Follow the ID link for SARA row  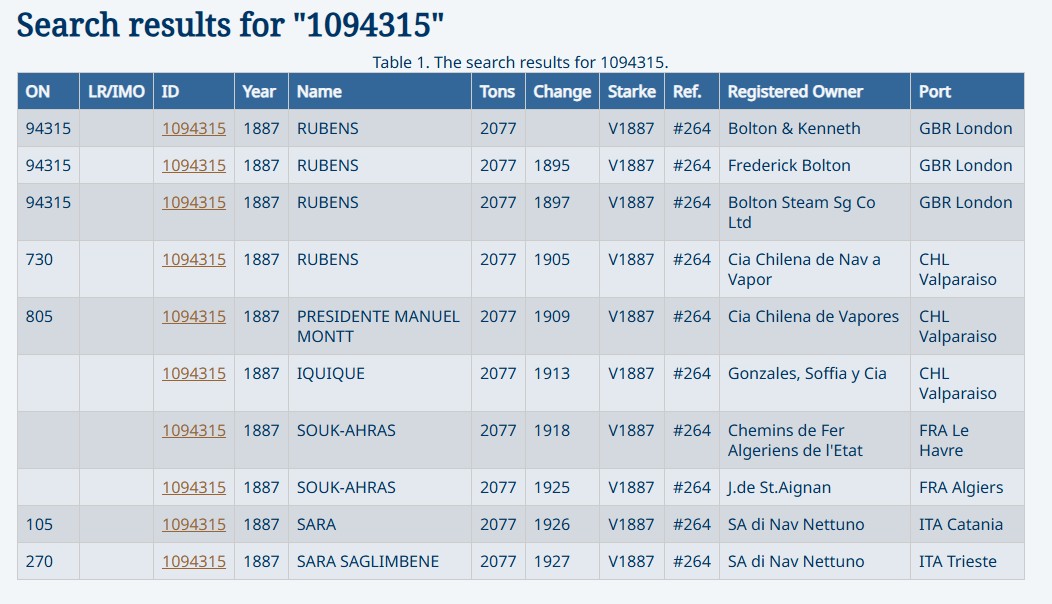pyautogui.click(x=194, y=524)
